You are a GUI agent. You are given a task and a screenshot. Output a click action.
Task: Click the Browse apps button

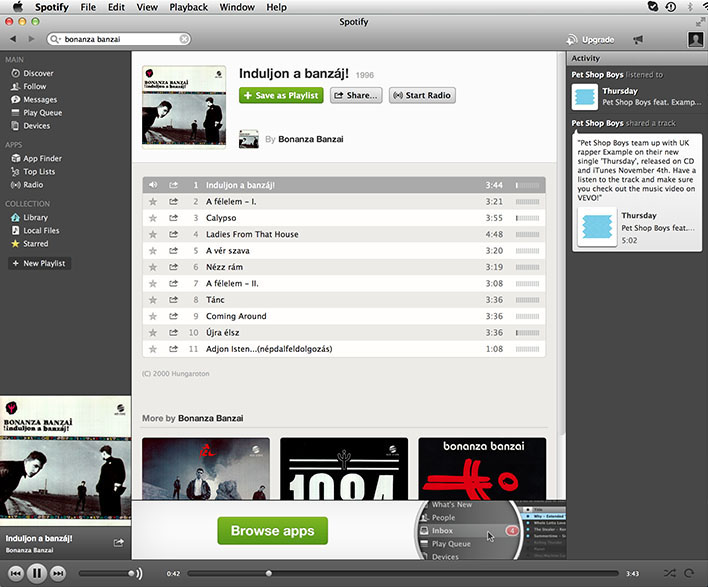click(272, 531)
